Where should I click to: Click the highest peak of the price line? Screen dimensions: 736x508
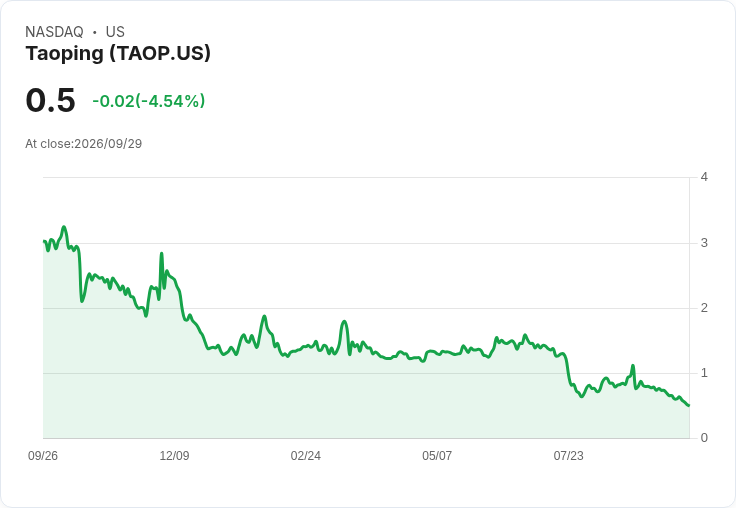click(x=64, y=227)
